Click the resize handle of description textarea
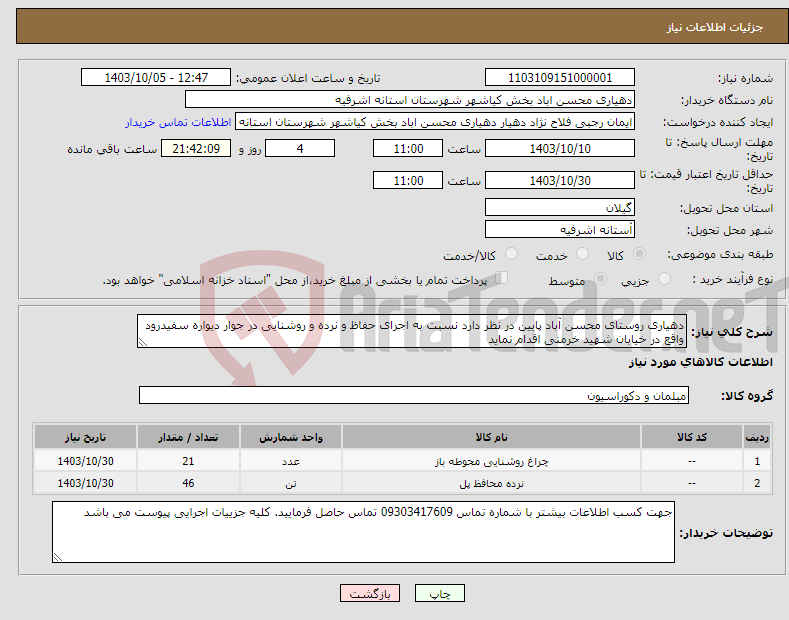 click(142, 343)
